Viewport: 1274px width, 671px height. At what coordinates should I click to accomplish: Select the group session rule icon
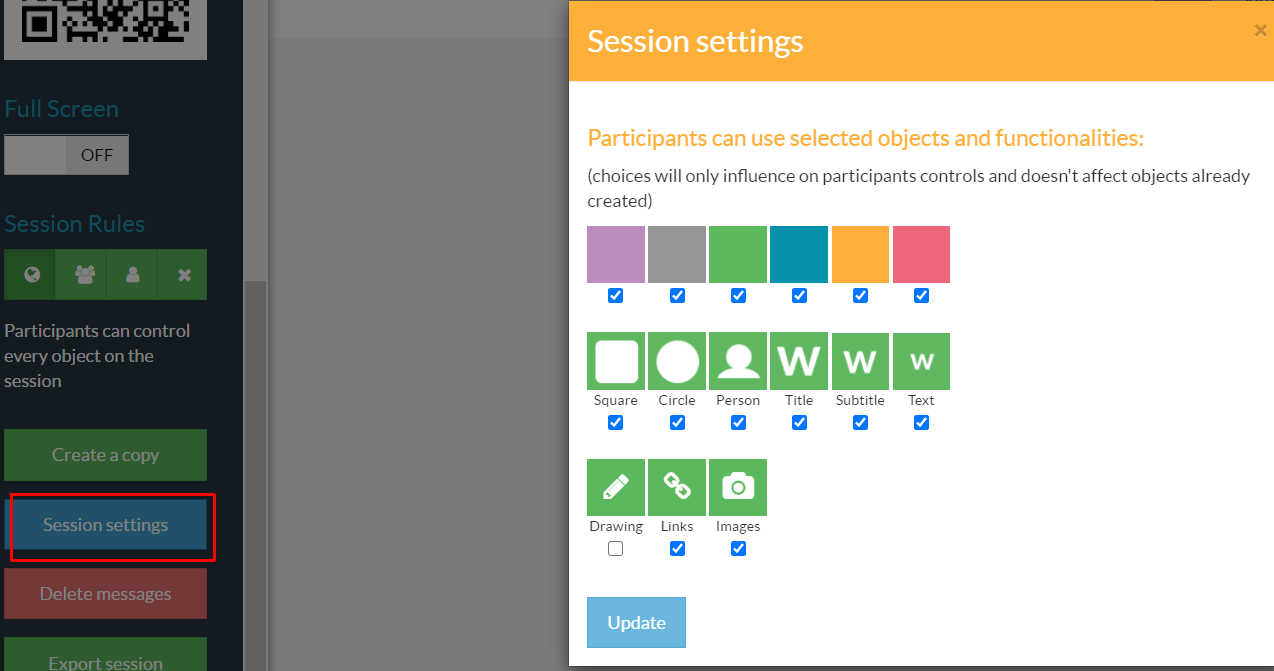pyautogui.click(x=84, y=275)
